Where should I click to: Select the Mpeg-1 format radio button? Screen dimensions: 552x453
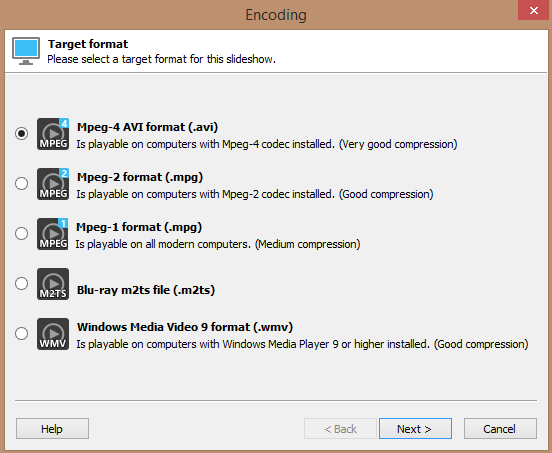(x=21, y=233)
